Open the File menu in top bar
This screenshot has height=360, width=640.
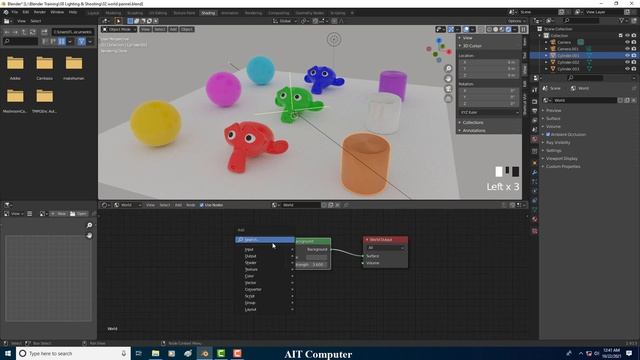click(x=15, y=12)
